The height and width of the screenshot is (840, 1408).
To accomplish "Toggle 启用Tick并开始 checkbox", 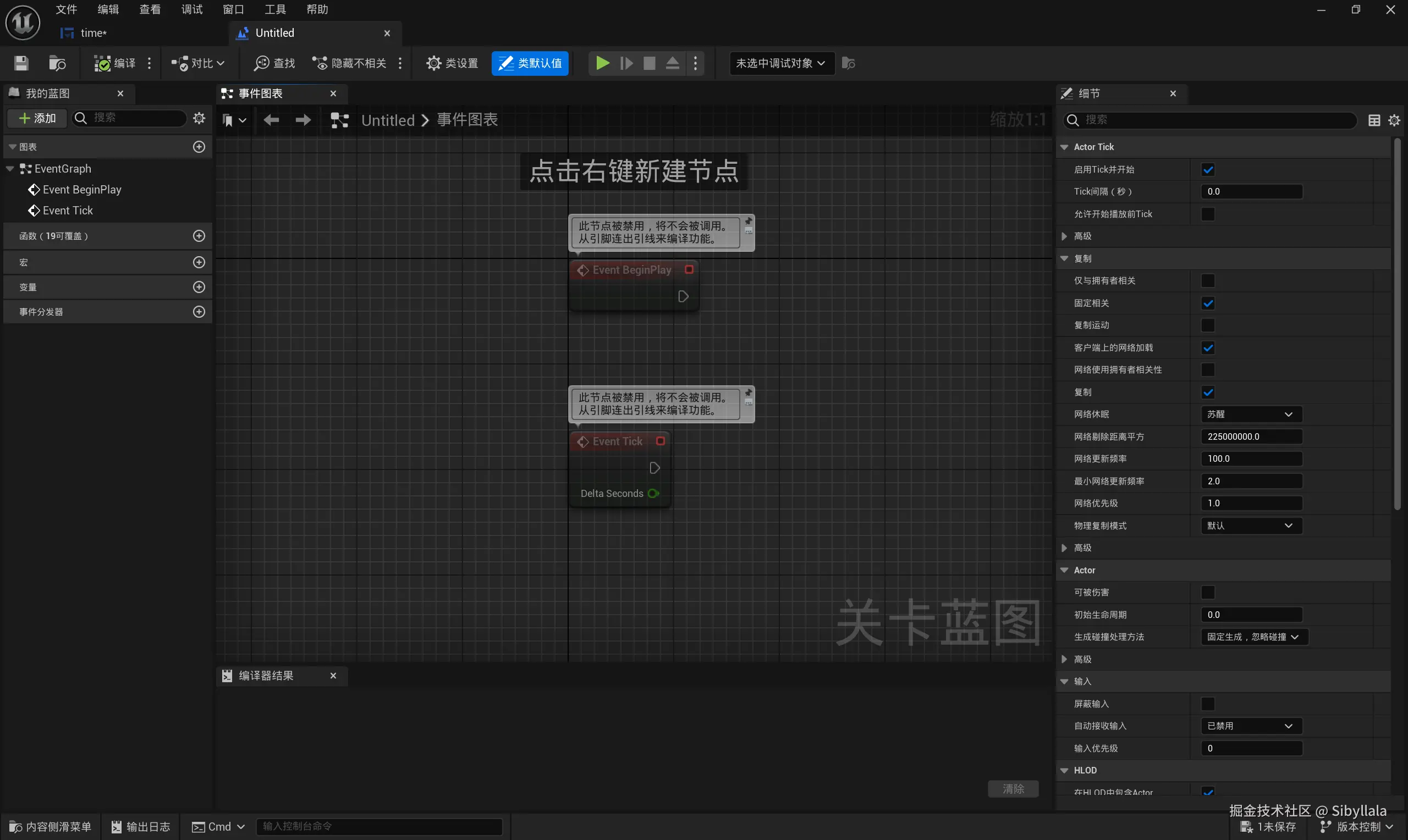I will [1208, 169].
